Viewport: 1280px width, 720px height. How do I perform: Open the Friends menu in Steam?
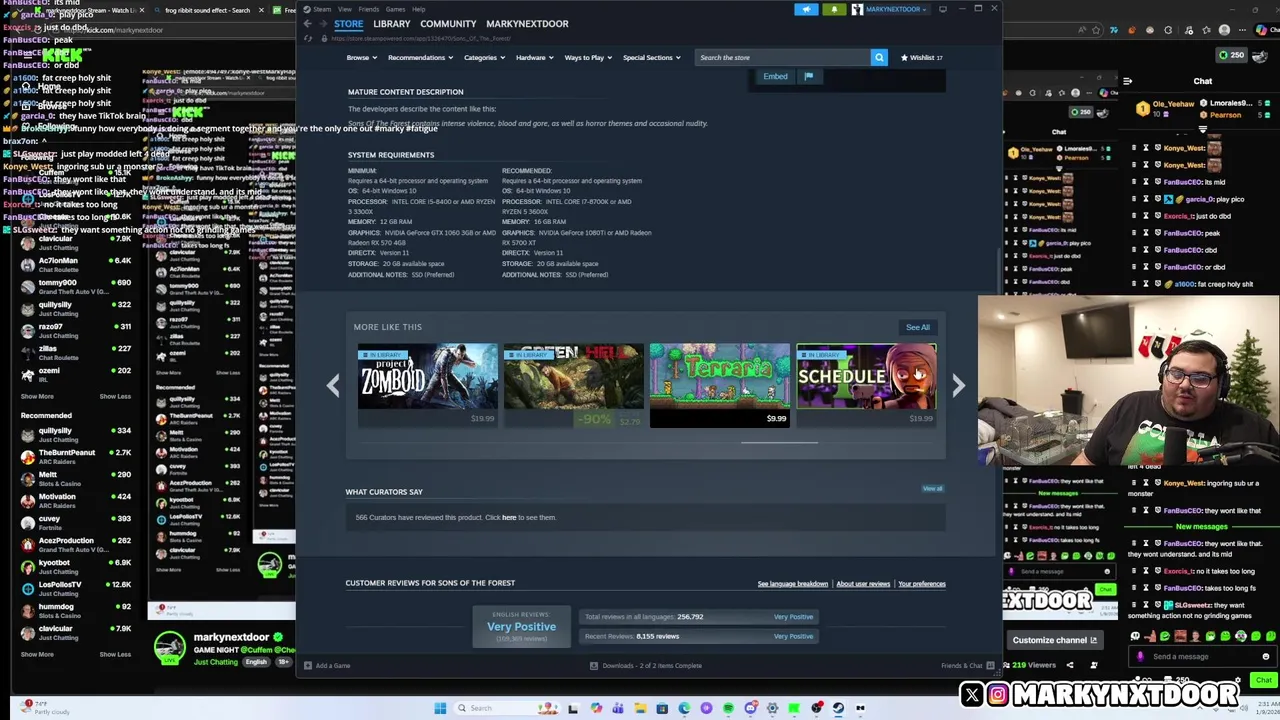coord(369,9)
